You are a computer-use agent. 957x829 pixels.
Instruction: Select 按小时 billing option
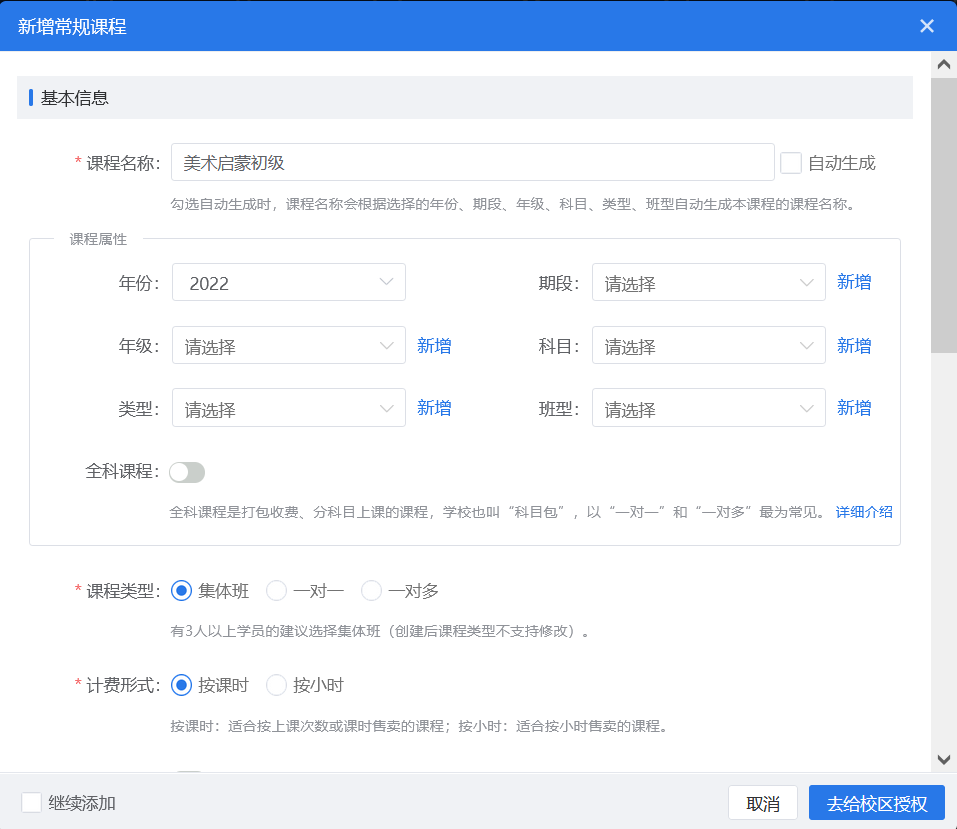276,685
